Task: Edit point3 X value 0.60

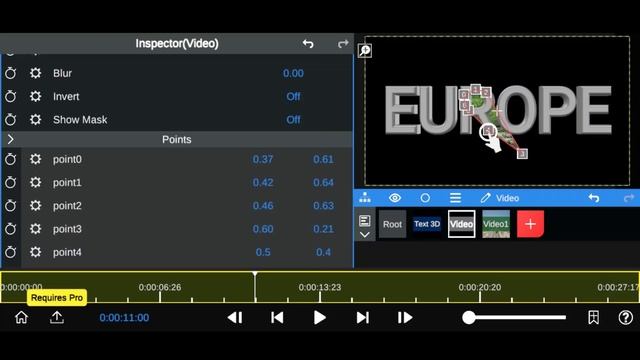Action: click(x=263, y=229)
